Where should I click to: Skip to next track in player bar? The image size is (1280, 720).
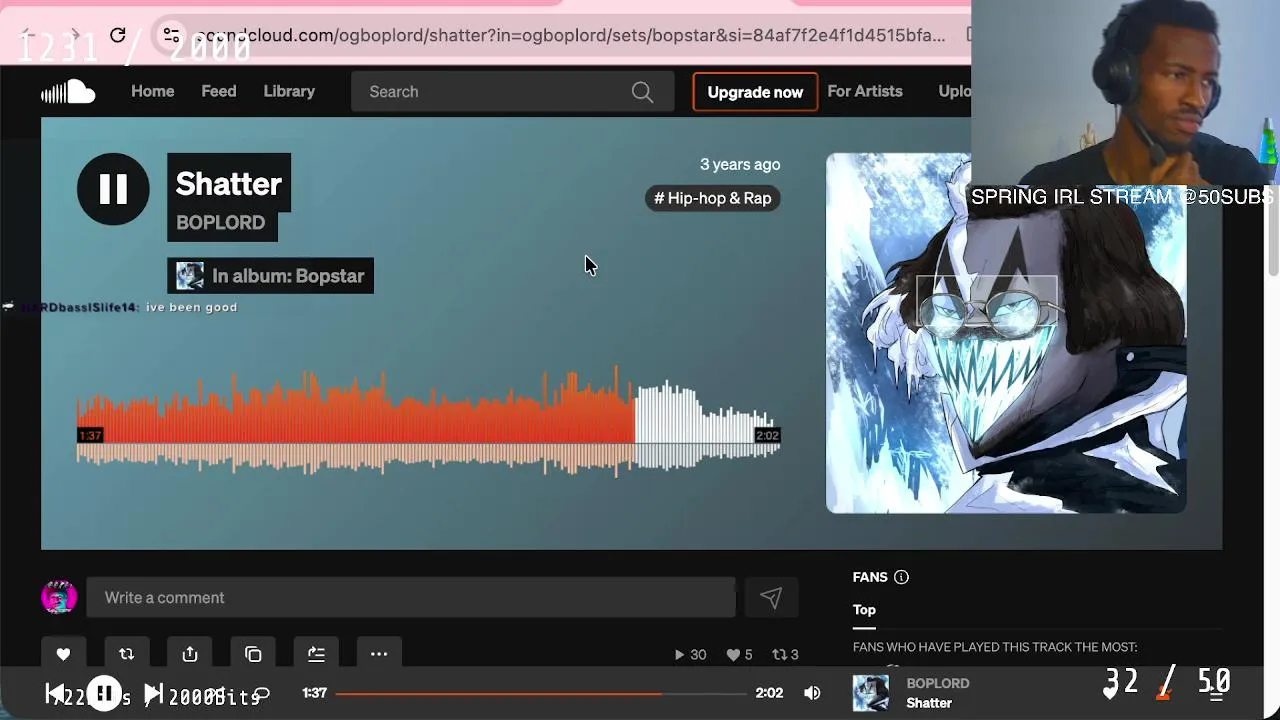click(153, 693)
